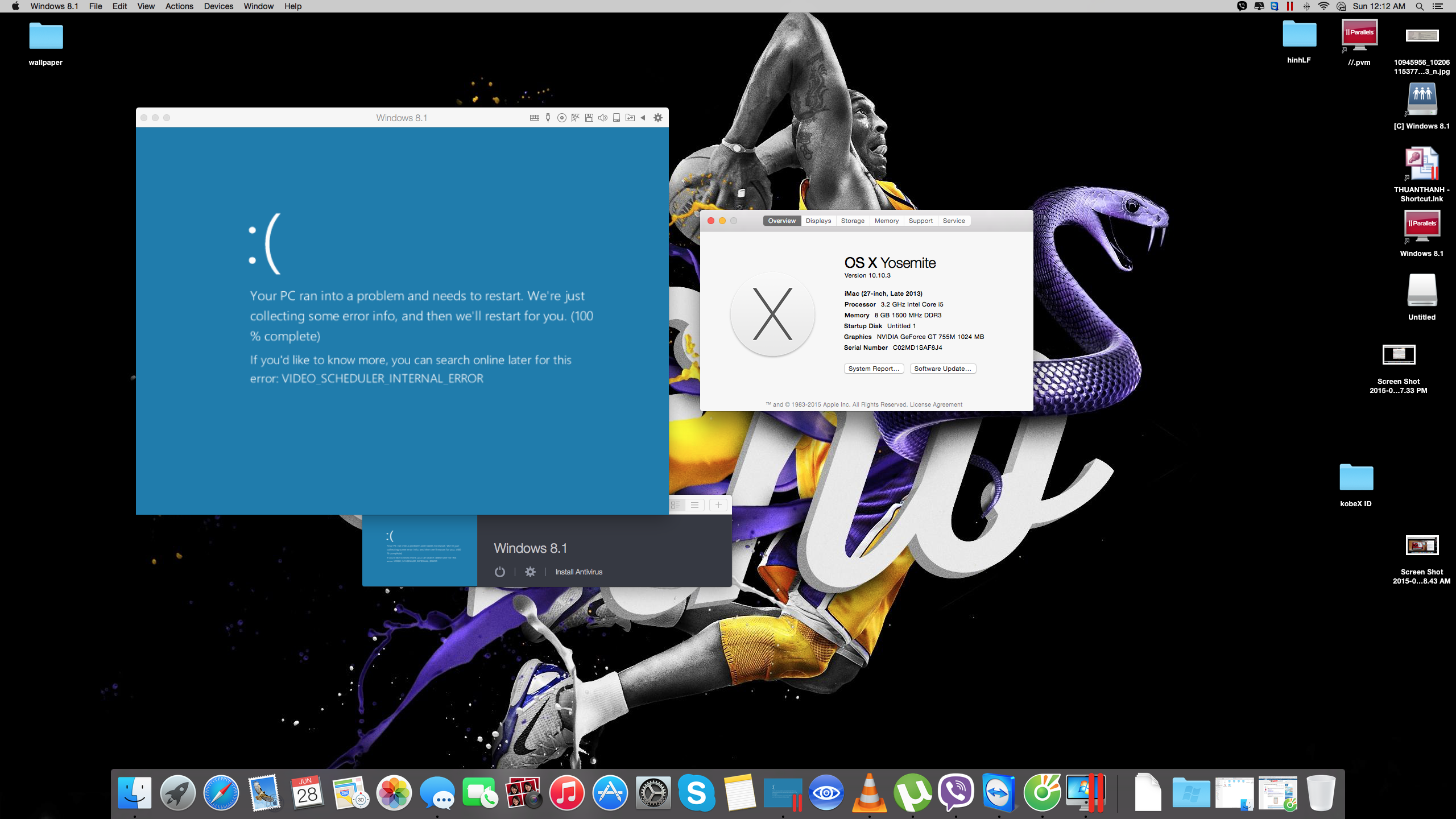Switch Control Center to compact list view
The height and width of the screenshot is (819, 1456).
coord(694,505)
